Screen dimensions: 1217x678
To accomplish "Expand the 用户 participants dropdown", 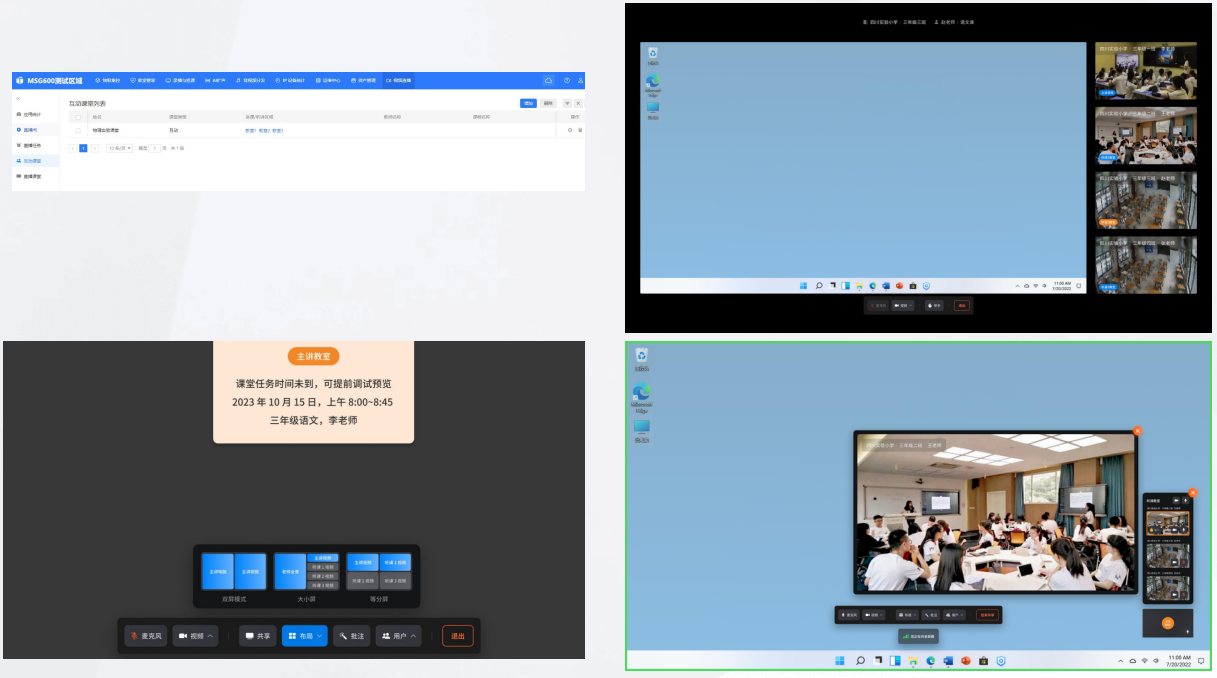I will click(x=396, y=635).
